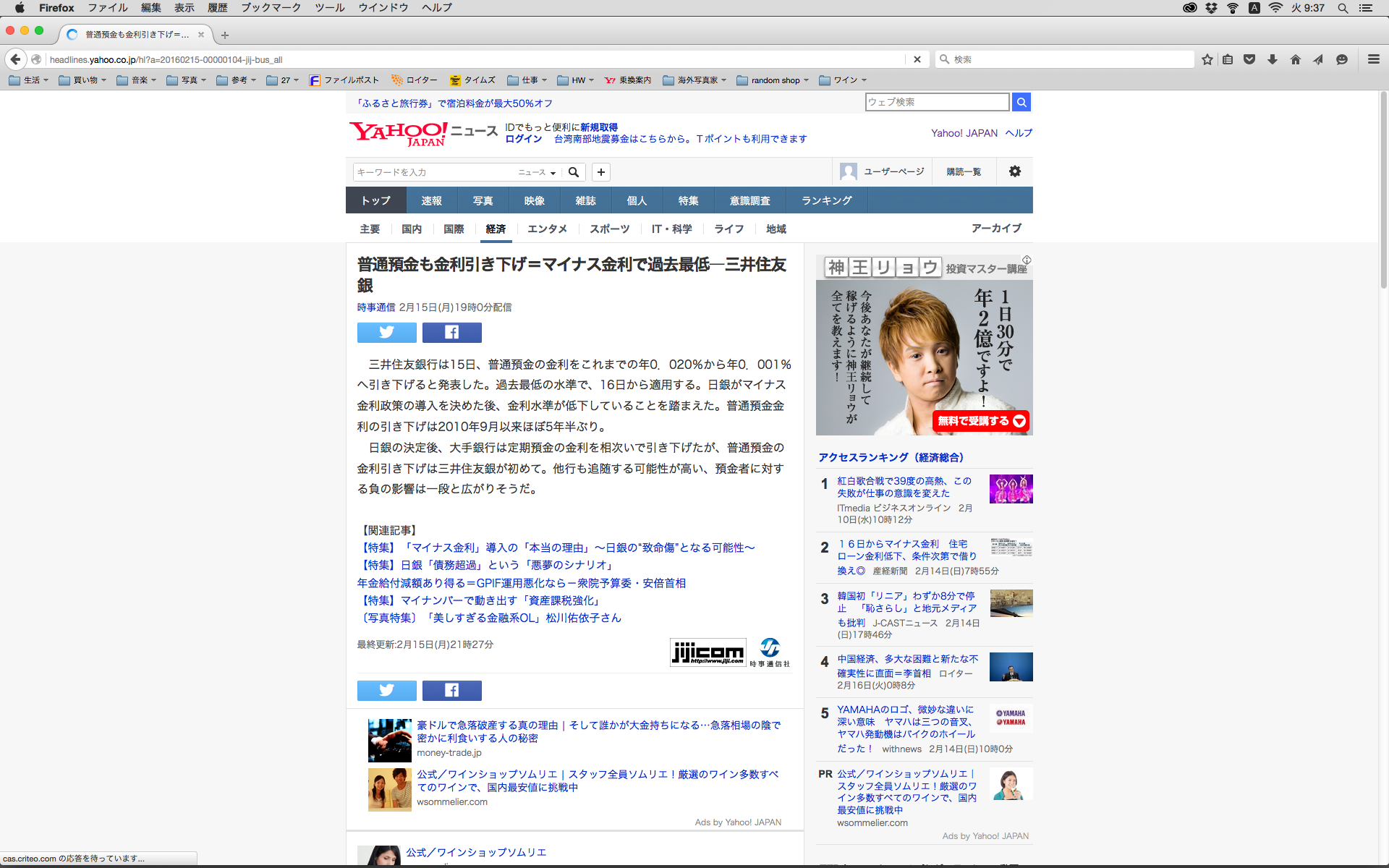
Task: Click the home icon in Firefox toolbar
Action: click(x=1296, y=59)
